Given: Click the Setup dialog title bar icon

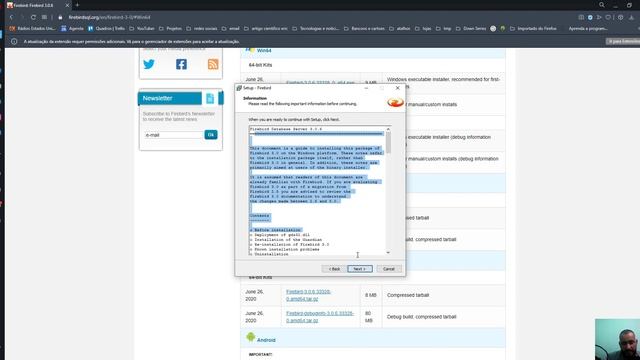Looking at the screenshot, I should tap(239, 88).
